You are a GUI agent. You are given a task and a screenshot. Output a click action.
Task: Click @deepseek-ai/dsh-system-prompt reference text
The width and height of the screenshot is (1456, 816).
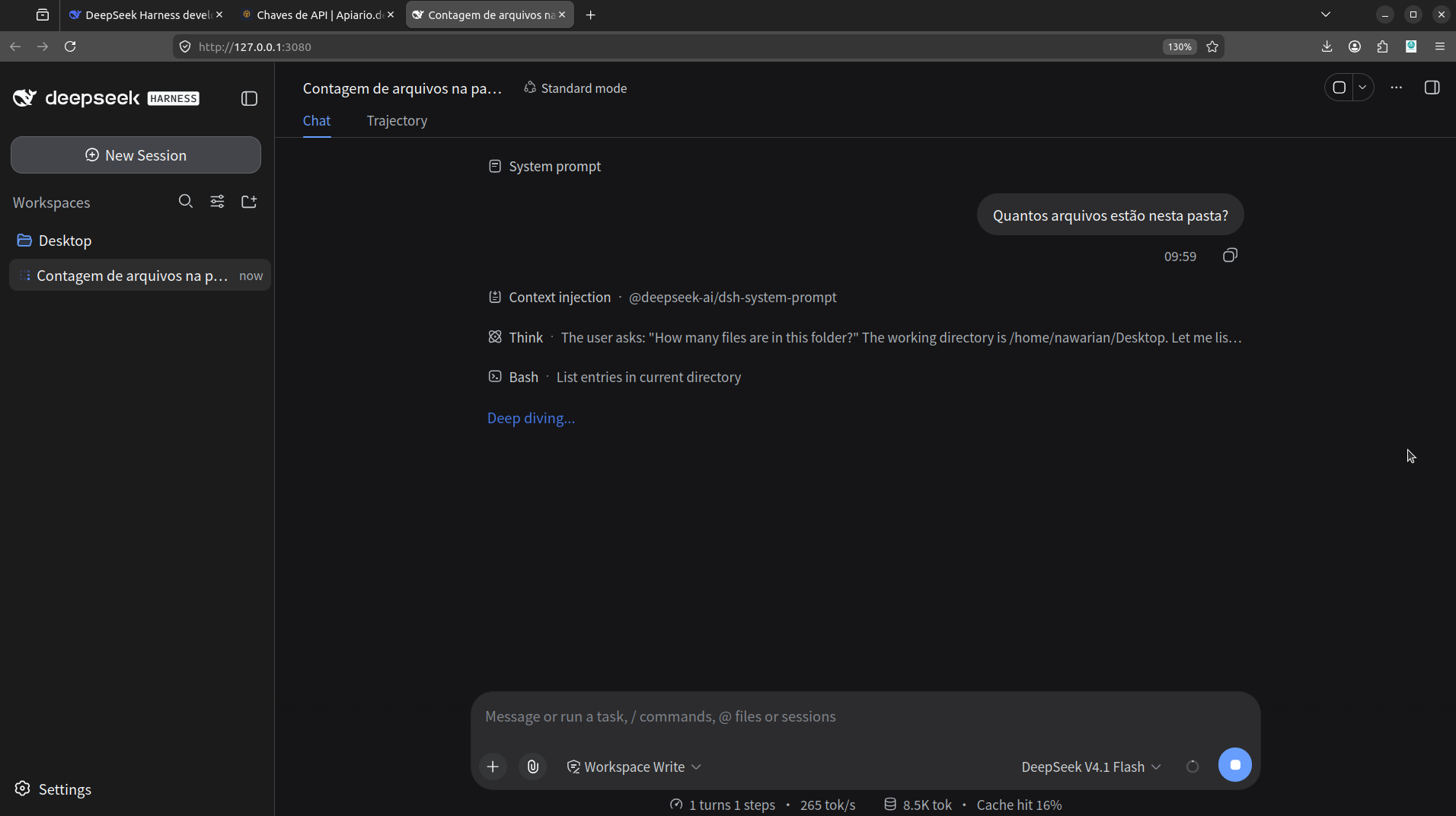733,298
